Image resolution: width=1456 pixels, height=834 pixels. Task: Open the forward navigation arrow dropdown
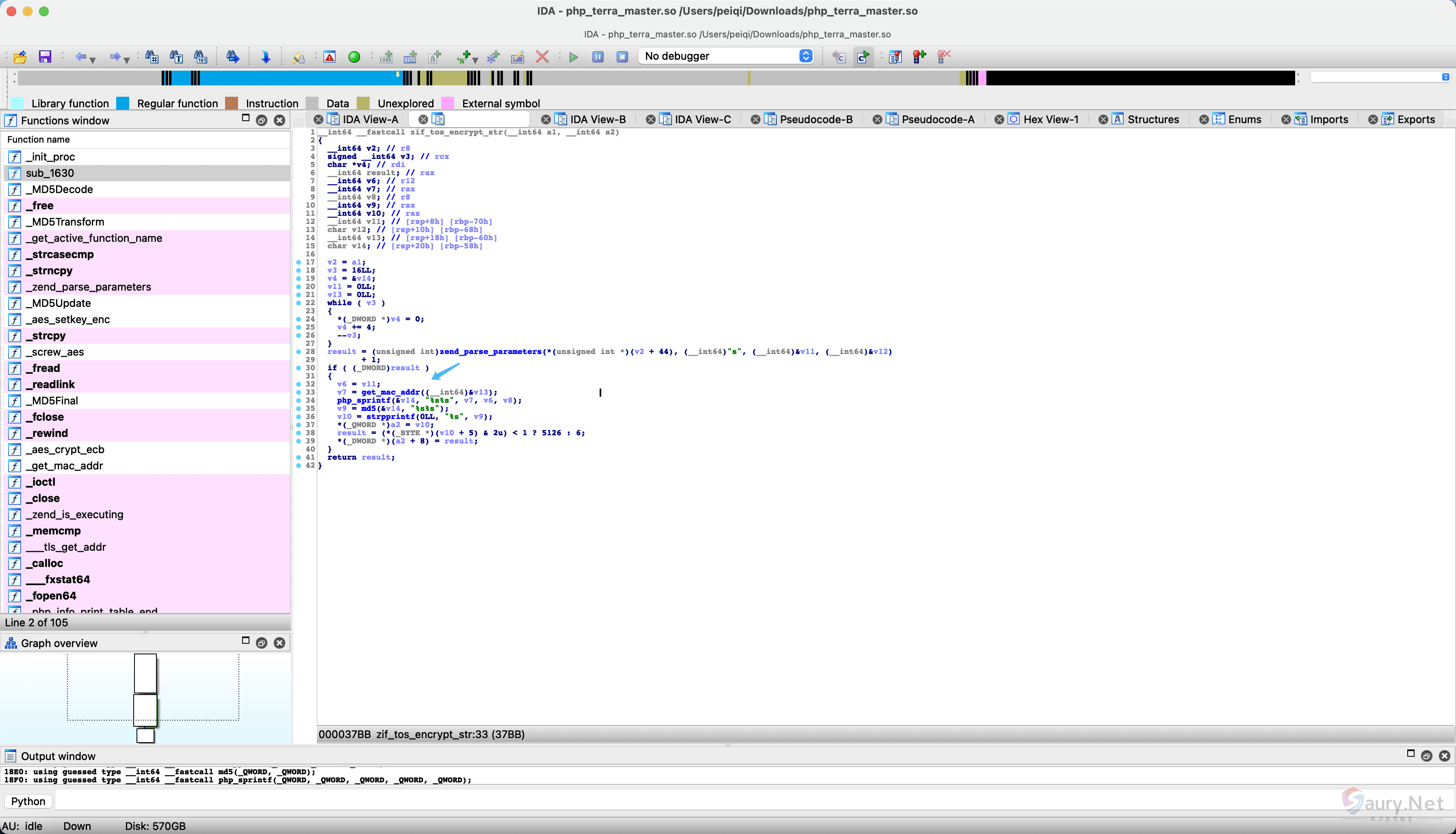127,60
